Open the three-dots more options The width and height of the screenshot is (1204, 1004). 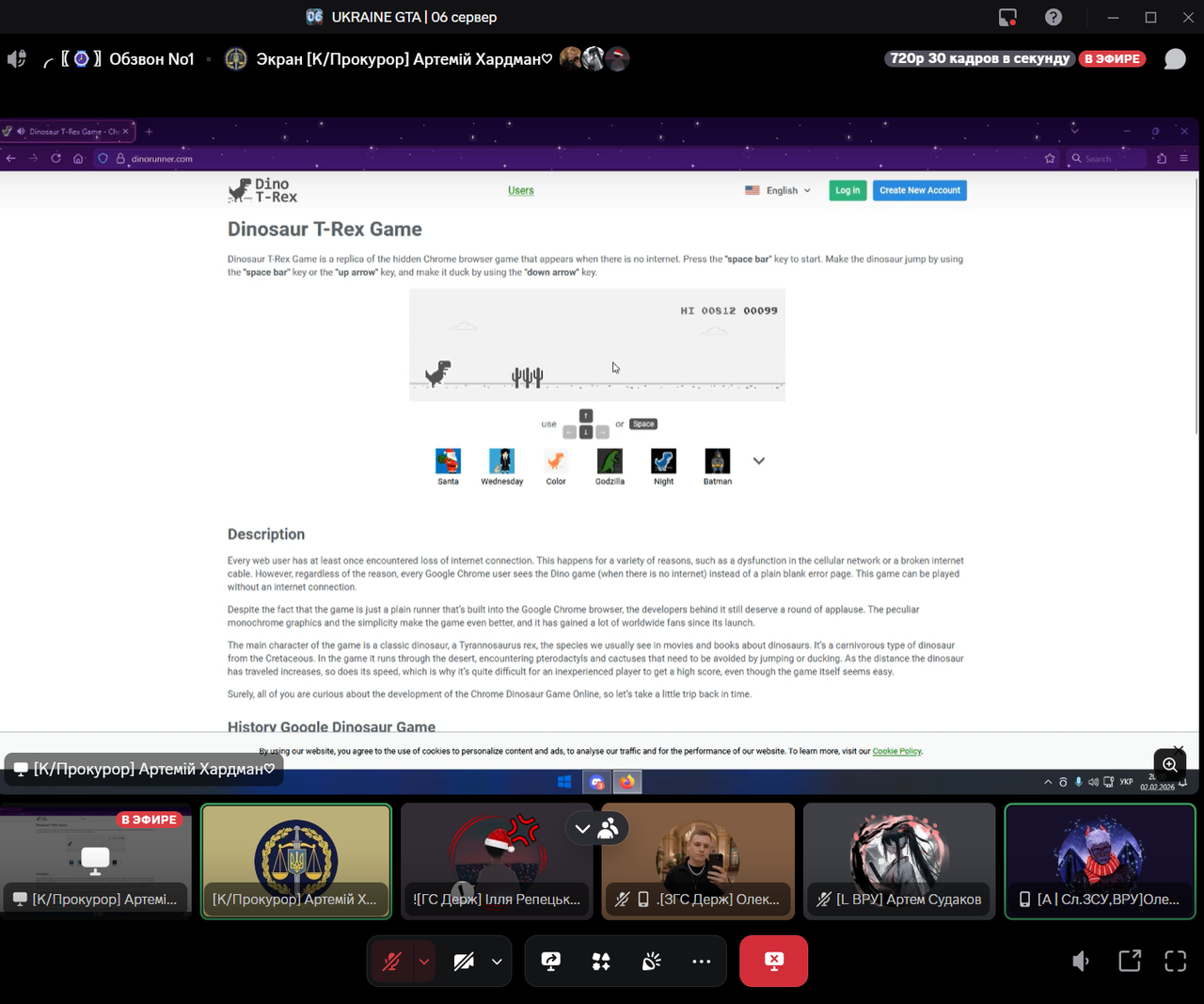click(702, 961)
